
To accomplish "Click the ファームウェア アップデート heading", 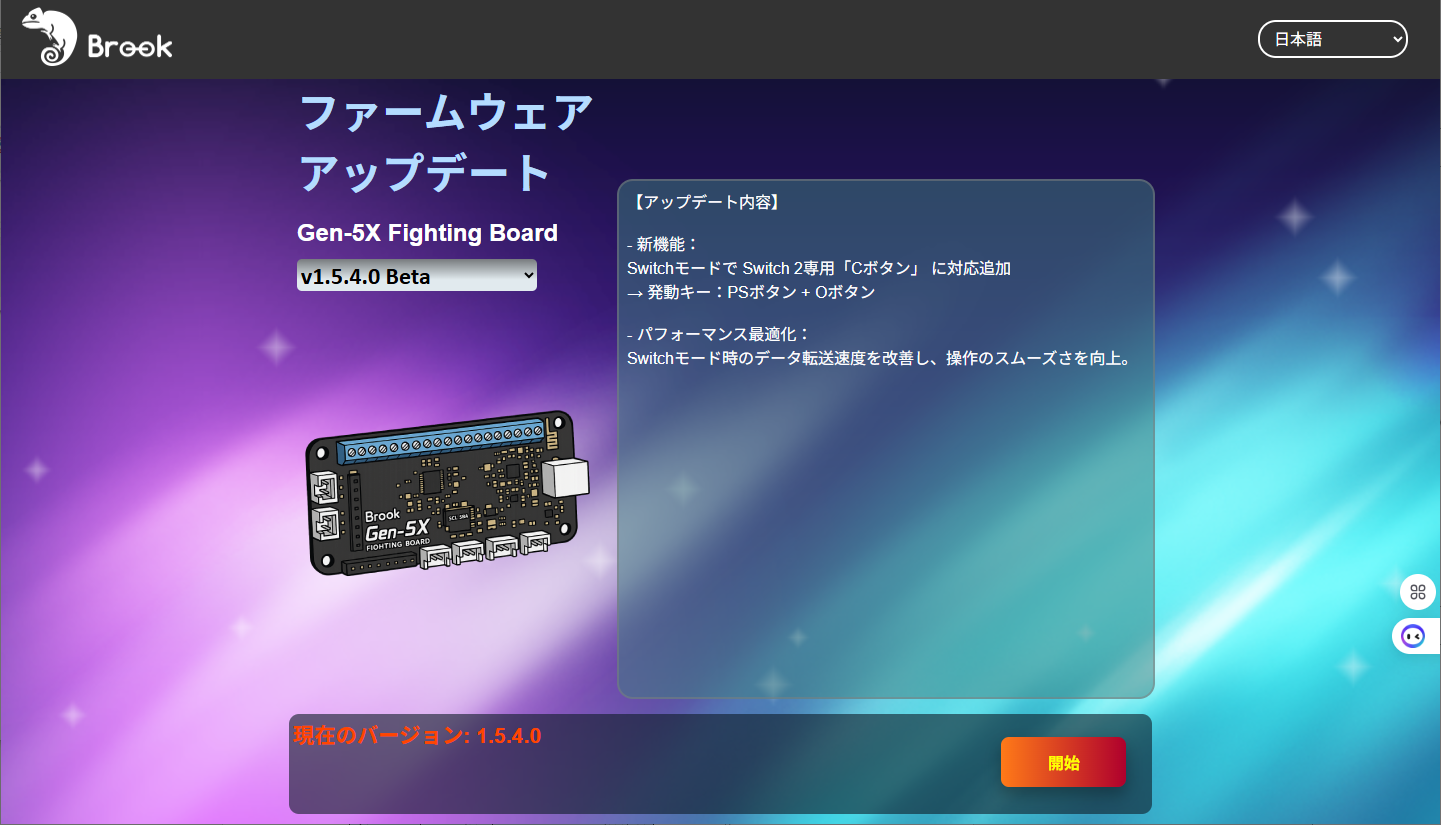I will (x=447, y=142).
